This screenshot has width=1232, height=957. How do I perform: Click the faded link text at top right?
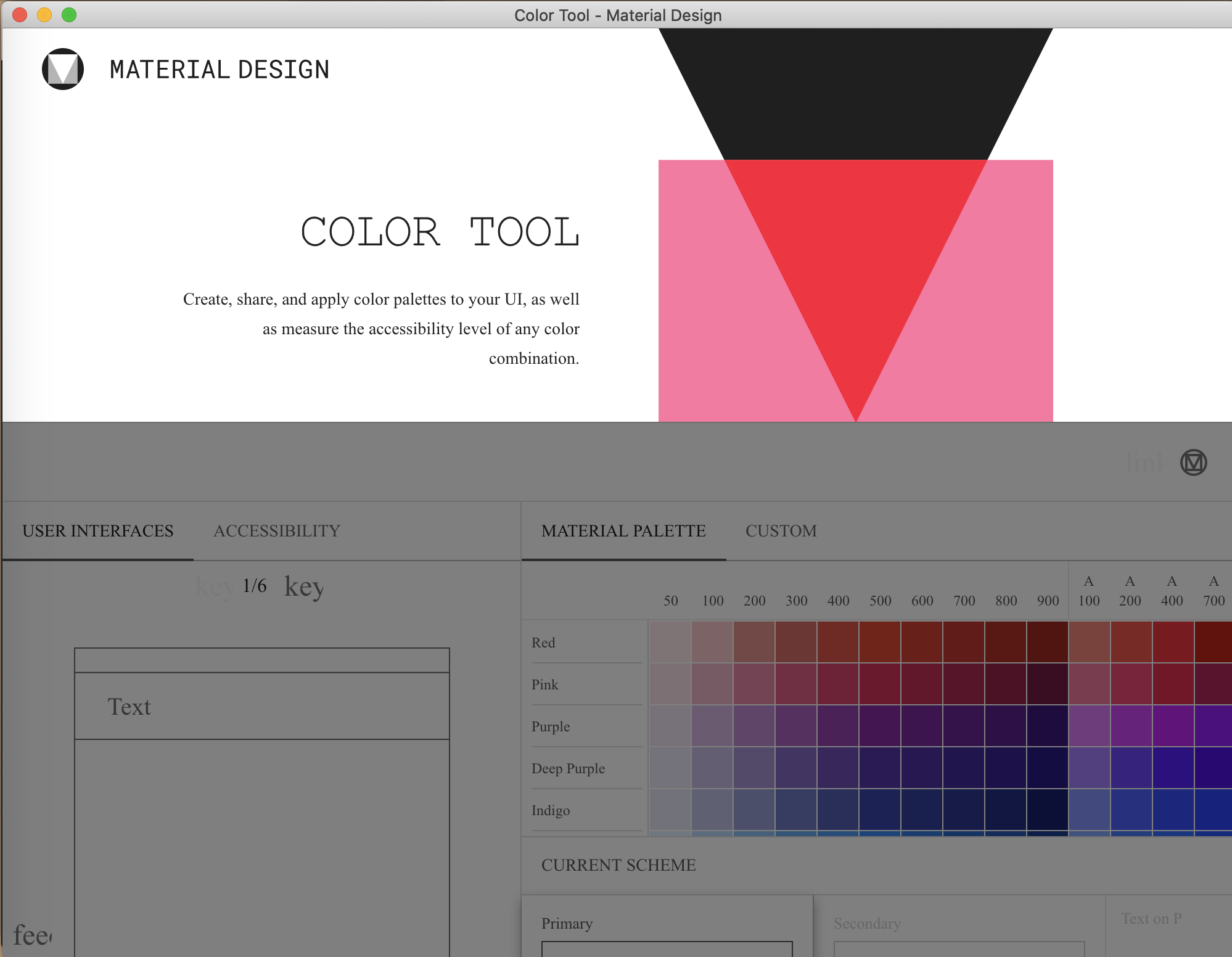1145,462
